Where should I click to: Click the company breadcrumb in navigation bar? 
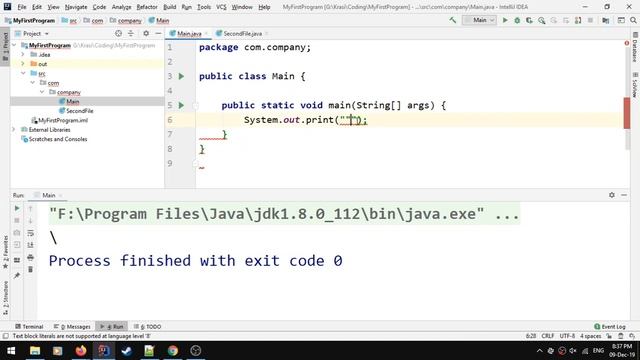(x=129, y=20)
